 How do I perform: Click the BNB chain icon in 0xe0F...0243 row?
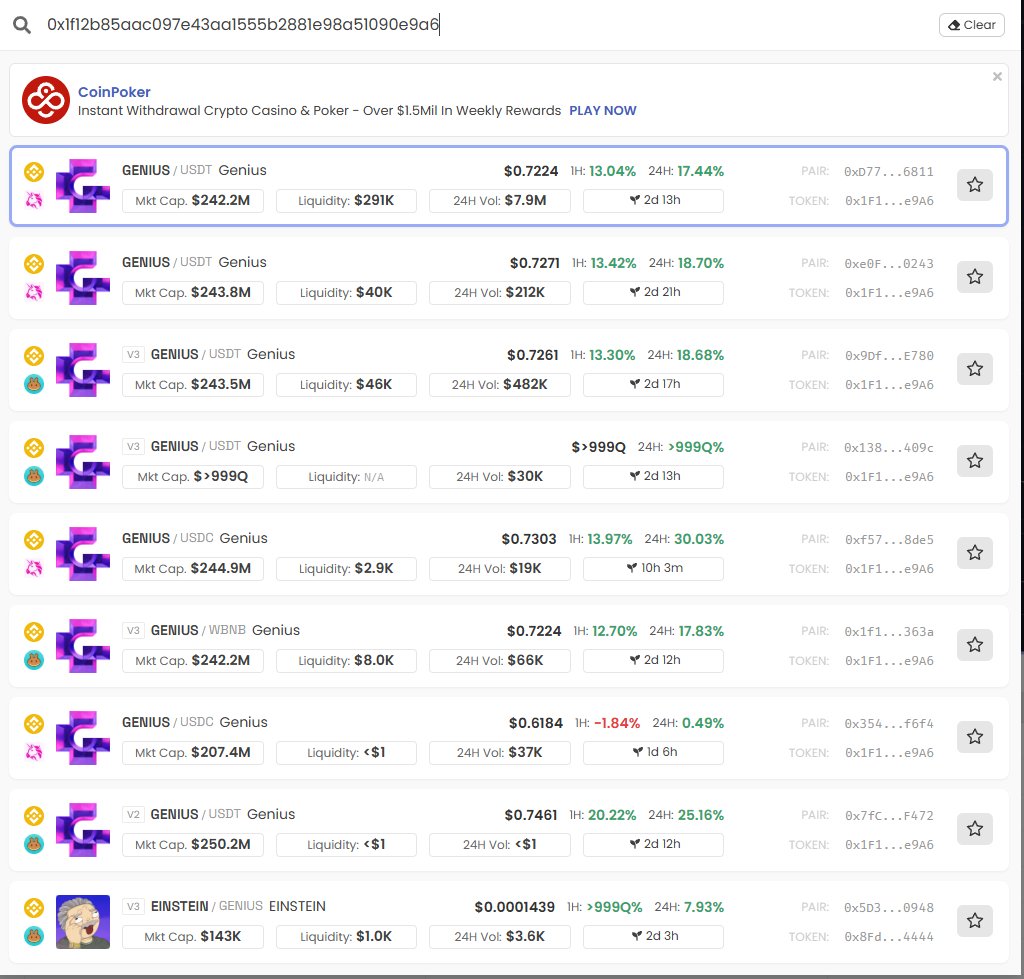[x=34, y=264]
